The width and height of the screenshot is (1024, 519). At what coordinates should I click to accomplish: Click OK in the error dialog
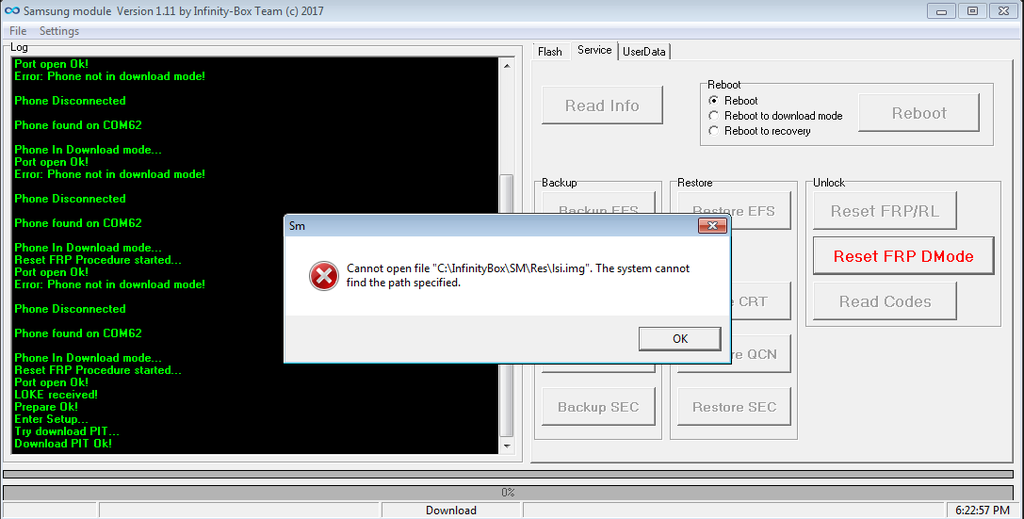[x=680, y=339]
